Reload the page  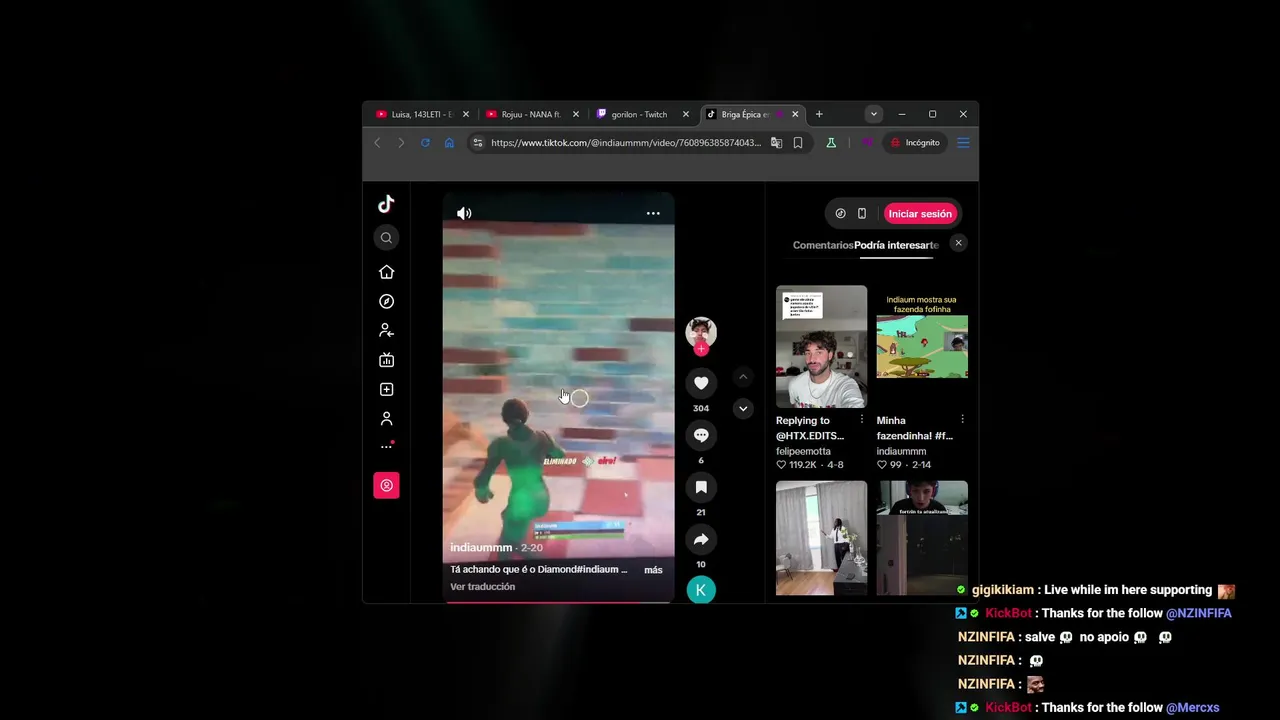click(425, 143)
